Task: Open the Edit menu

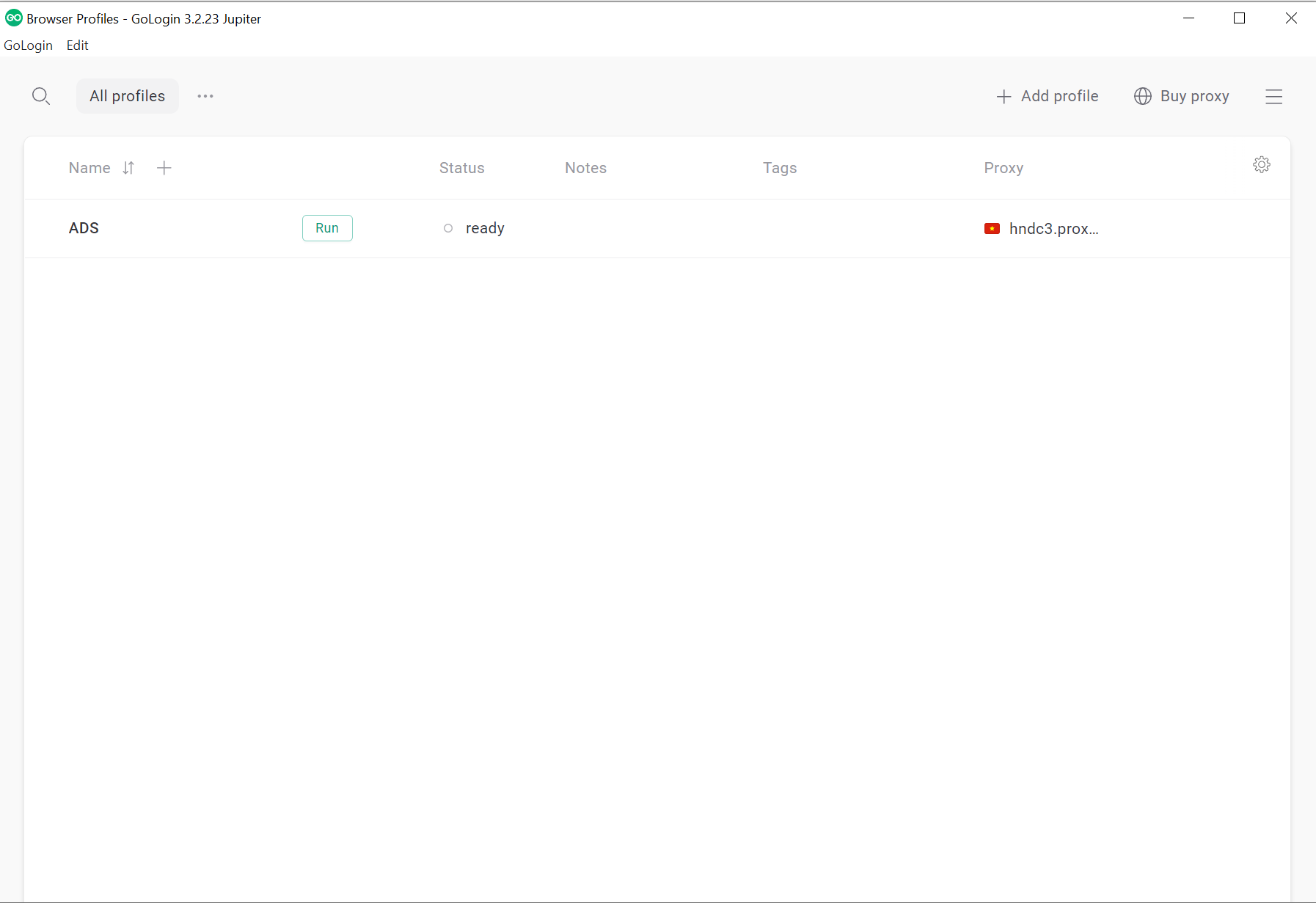Action: [77, 45]
